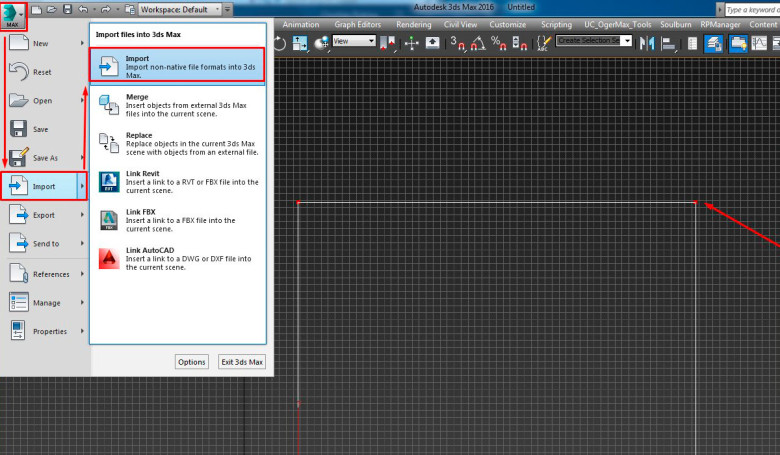Viewport: 780px width, 455px height.
Task: Click the Options button
Action: click(x=192, y=362)
